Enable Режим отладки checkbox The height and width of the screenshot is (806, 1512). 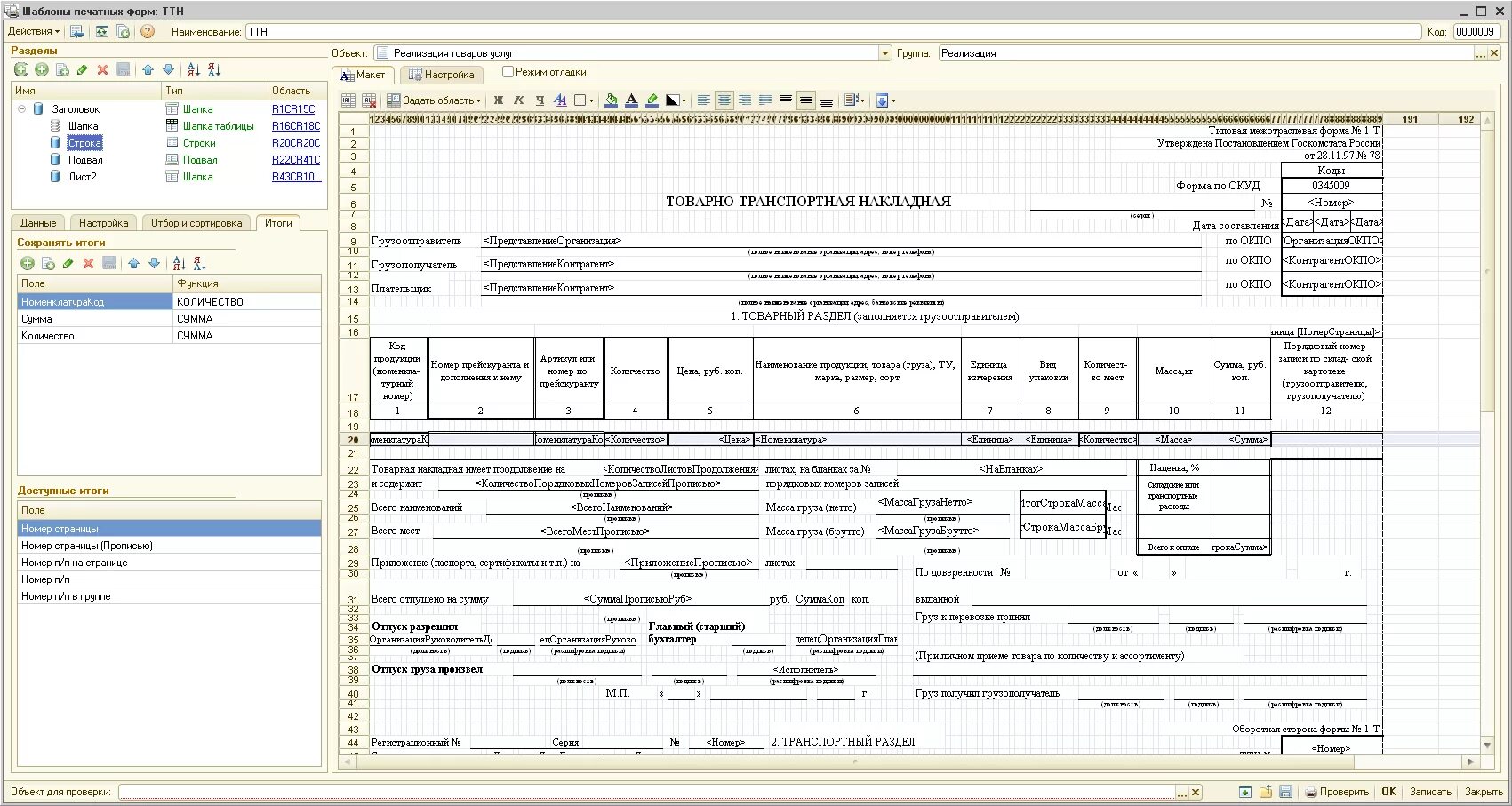click(x=508, y=72)
